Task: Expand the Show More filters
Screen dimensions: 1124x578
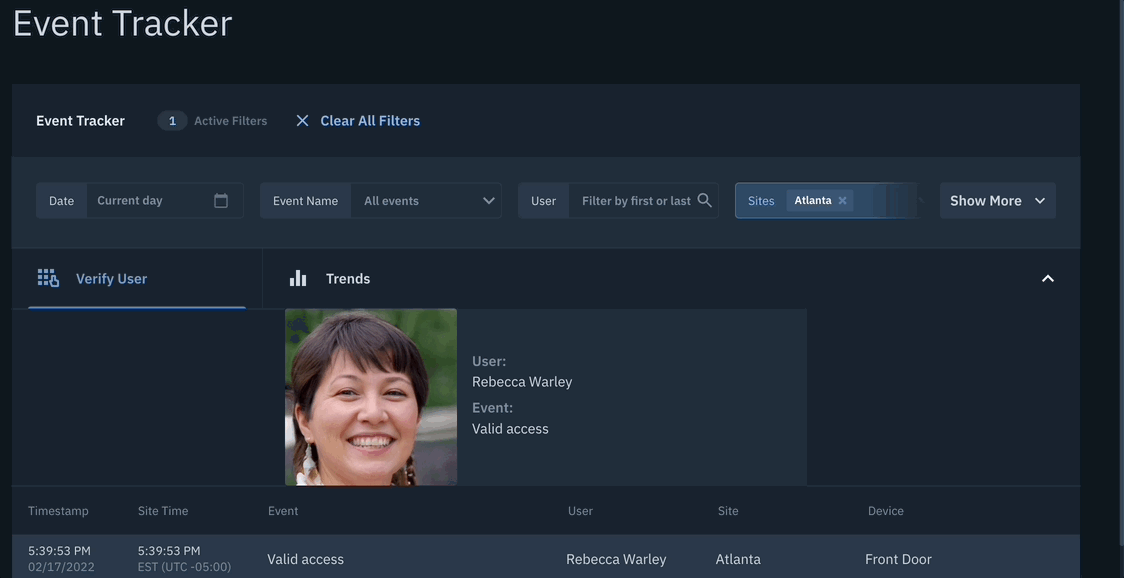Action: pos(997,201)
